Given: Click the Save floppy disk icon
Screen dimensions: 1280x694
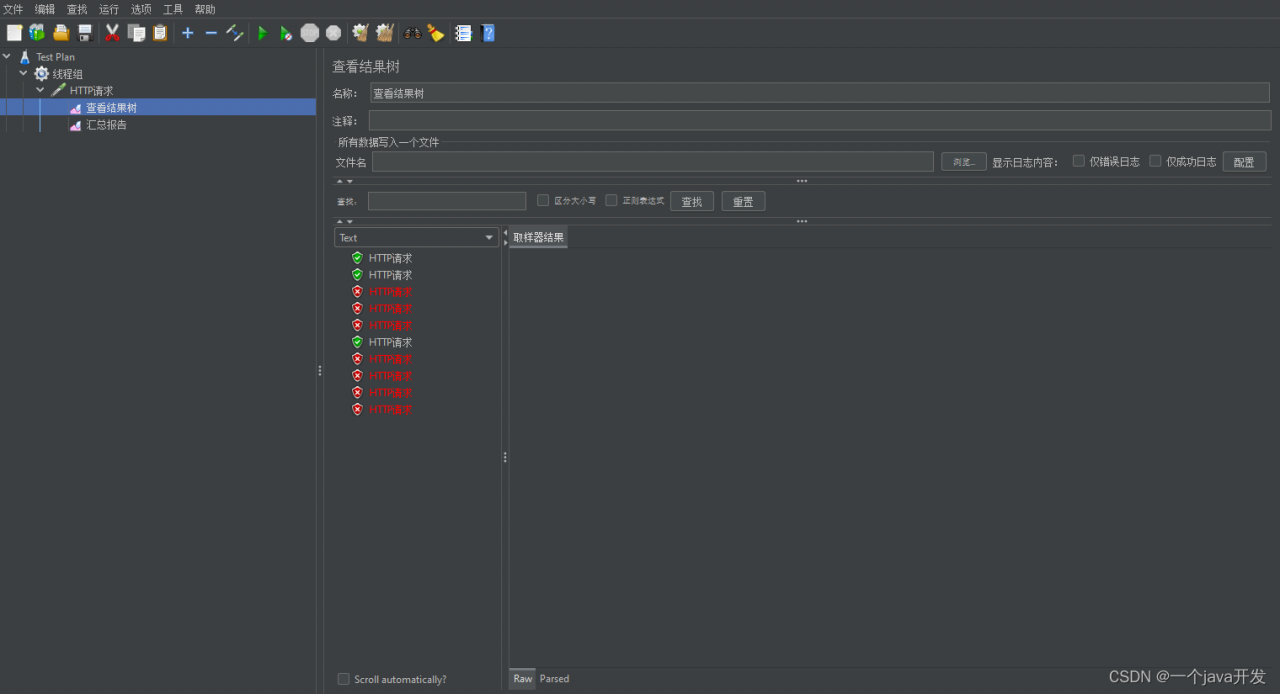Looking at the screenshot, I should pos(85,33).
